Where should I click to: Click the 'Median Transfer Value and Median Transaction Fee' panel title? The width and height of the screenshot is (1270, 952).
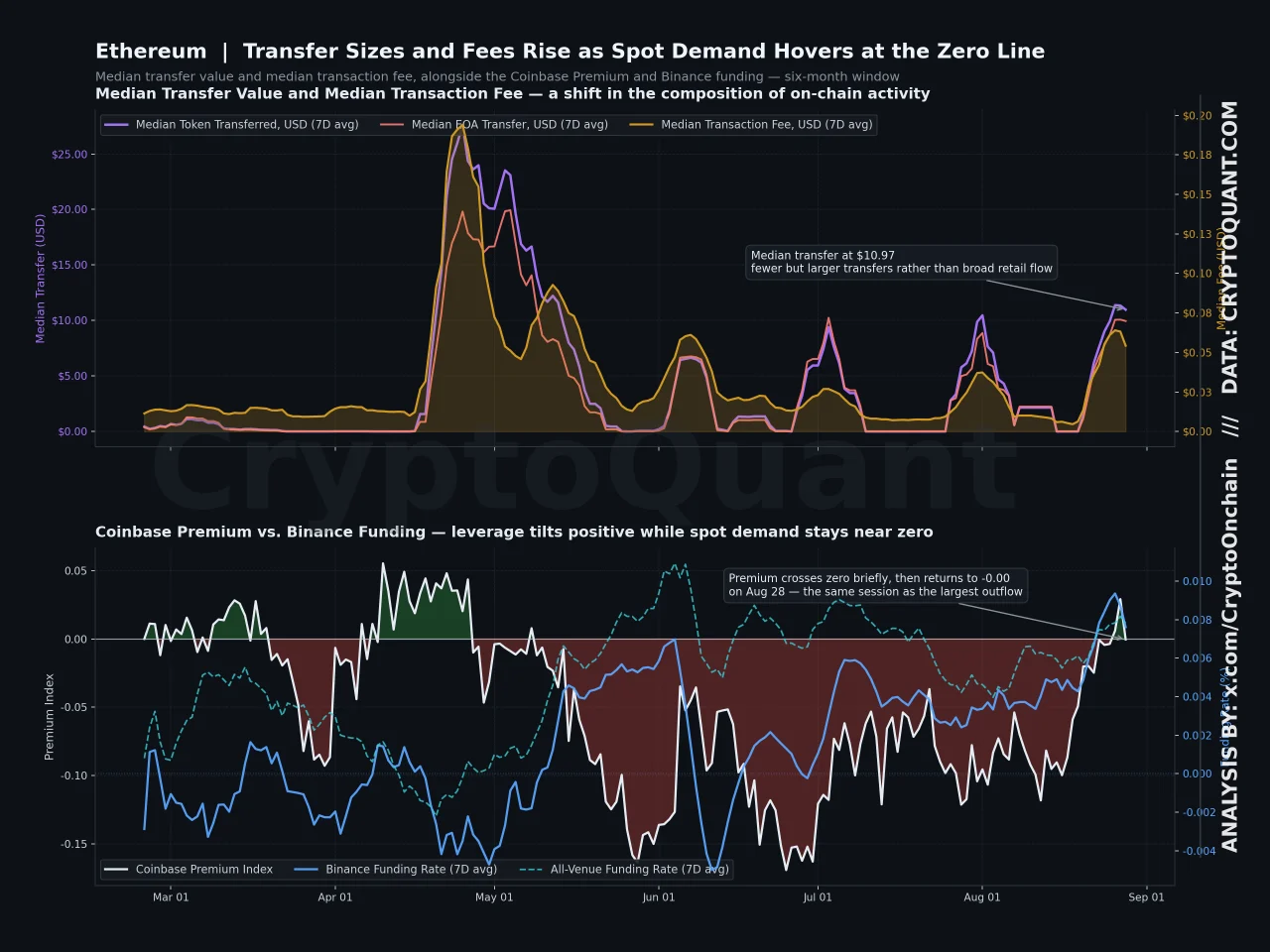click(x=513, y=93)
